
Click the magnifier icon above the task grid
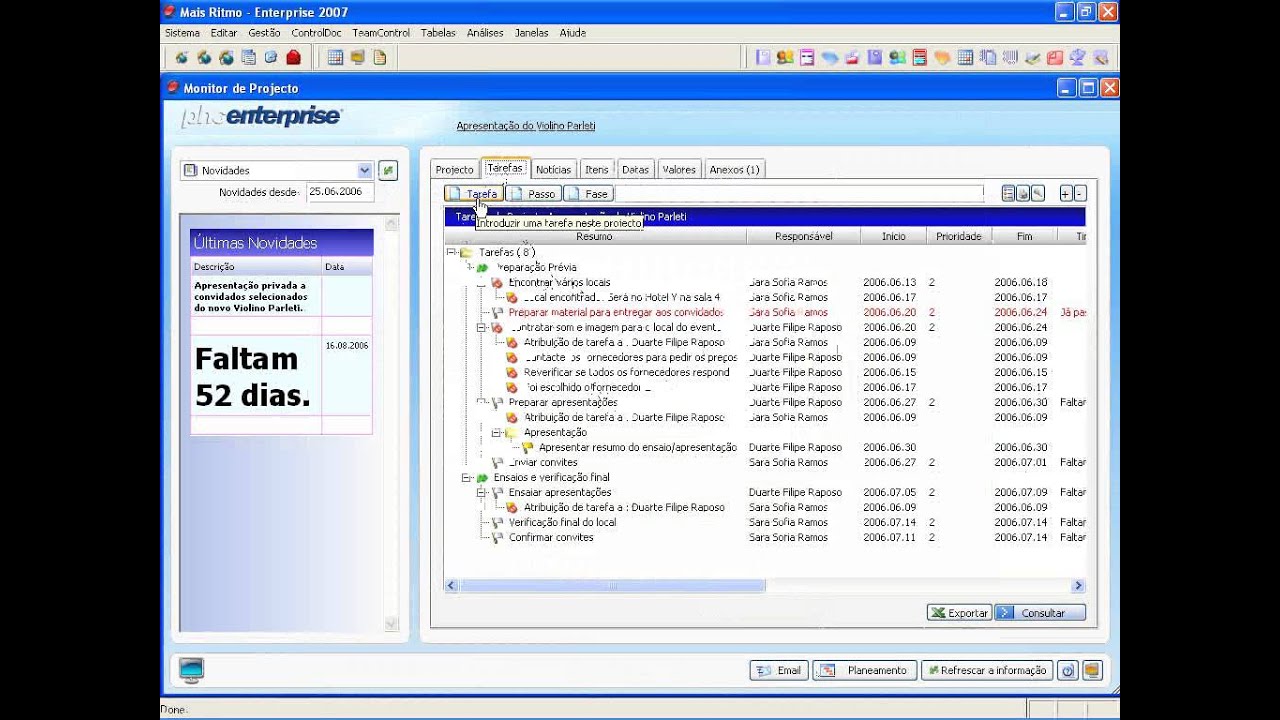[1038, 193]
